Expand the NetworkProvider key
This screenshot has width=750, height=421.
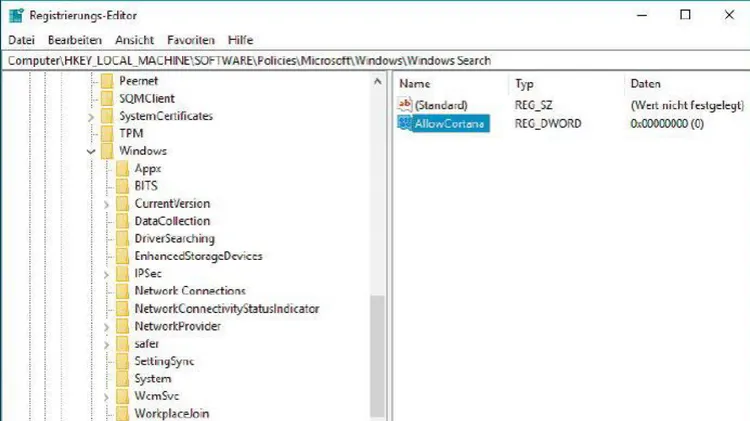(x=106, y=327)
